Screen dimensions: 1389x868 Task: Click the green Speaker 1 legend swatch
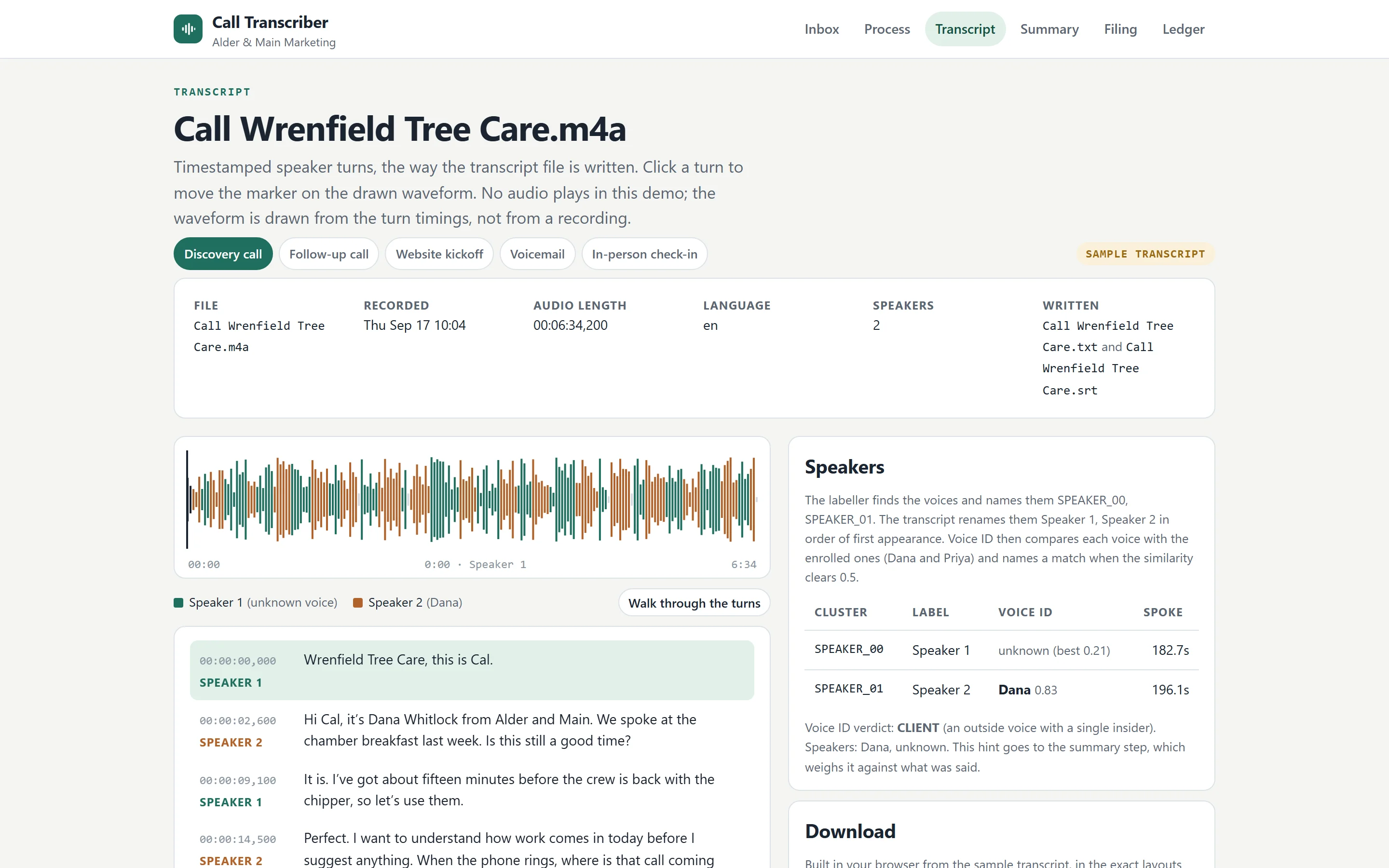coord(178,603)
